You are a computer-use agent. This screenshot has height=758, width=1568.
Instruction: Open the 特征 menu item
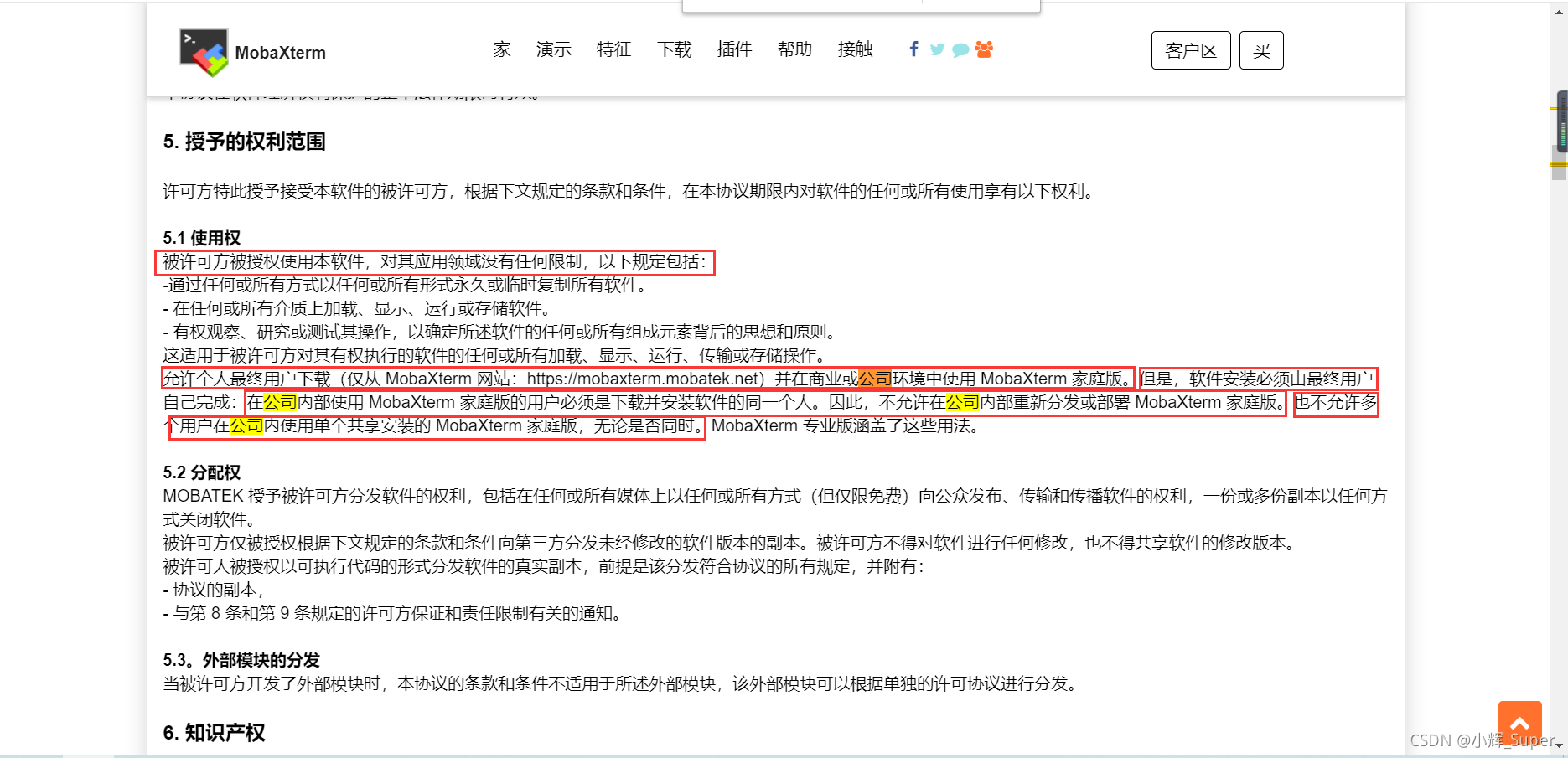[x=614, y=49]
